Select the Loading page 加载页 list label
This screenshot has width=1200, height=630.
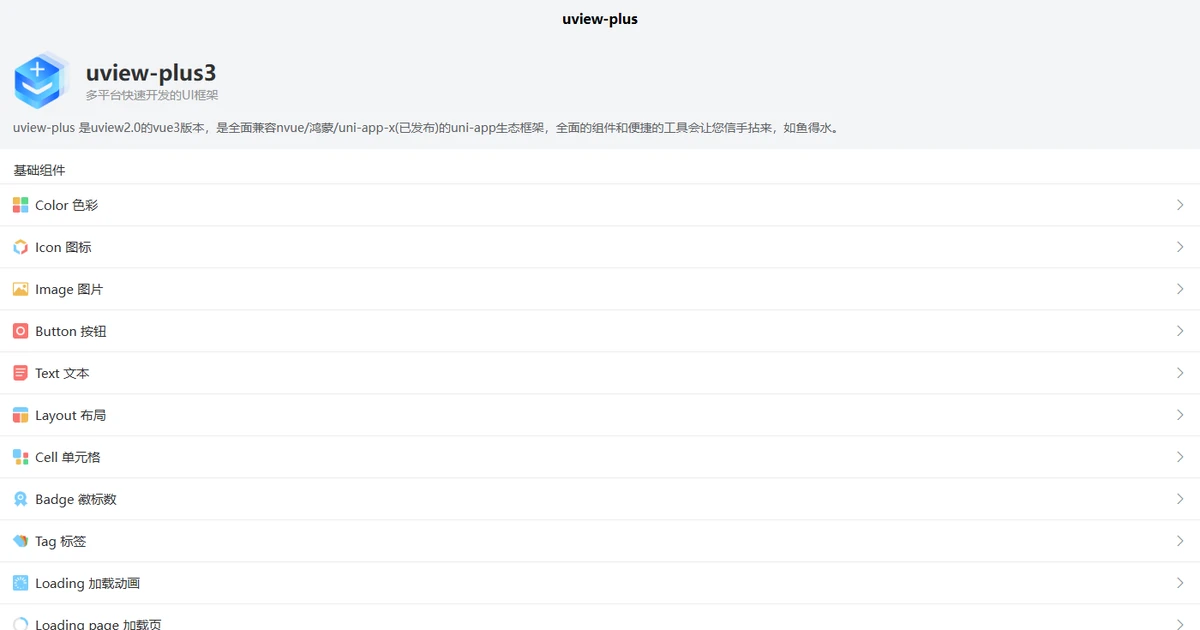pos(98,624)
